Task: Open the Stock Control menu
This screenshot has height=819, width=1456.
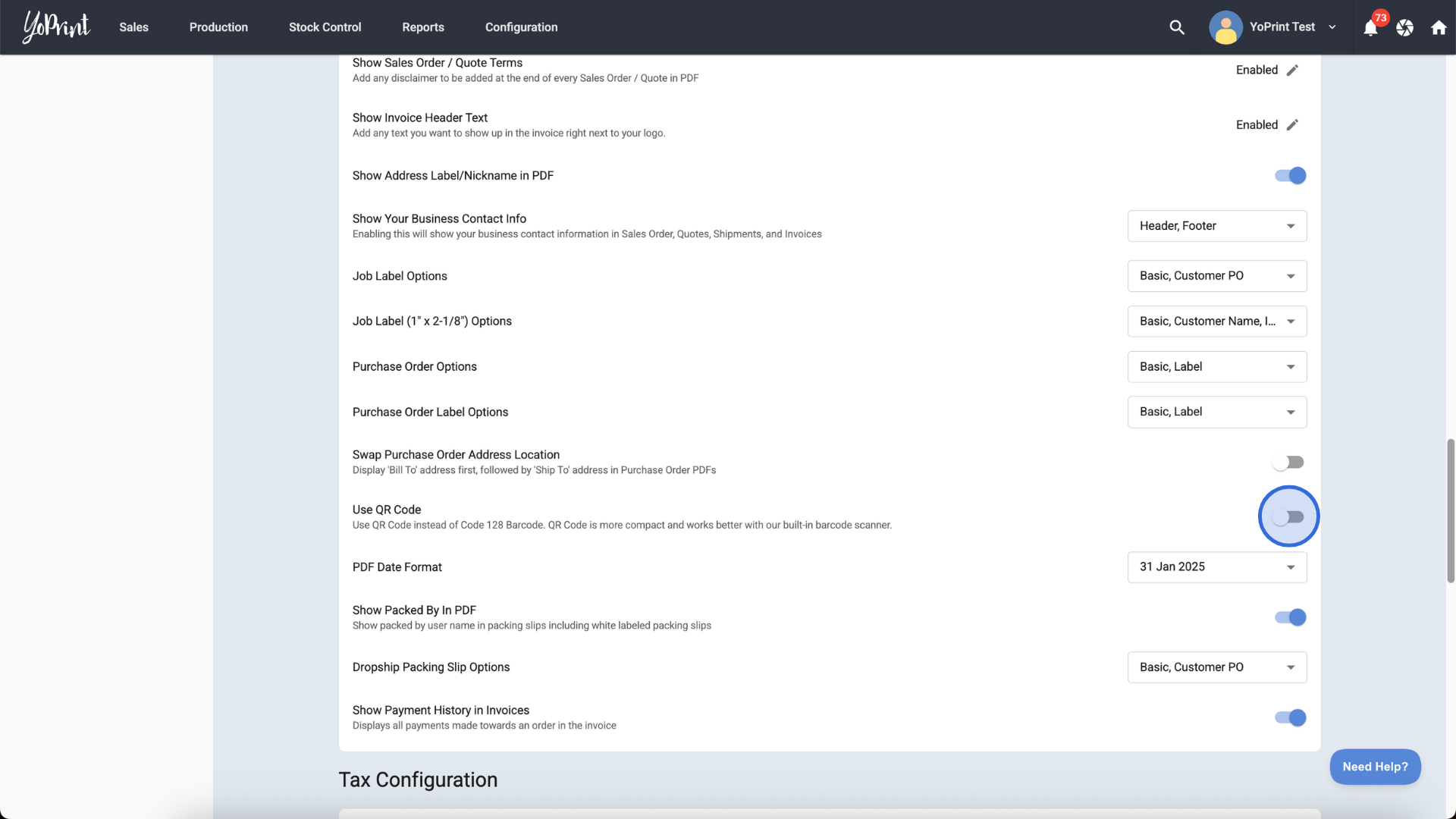Action: [x=325, y=27]
